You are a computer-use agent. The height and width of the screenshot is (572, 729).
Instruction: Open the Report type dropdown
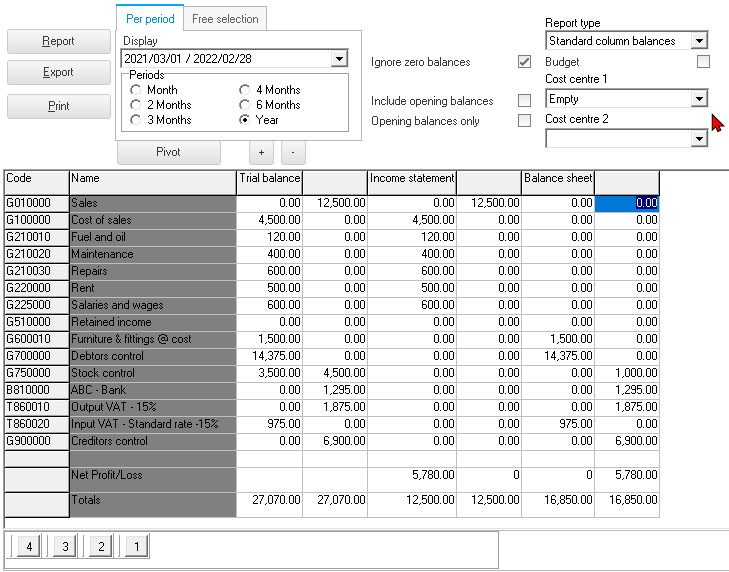pos(699,41)
